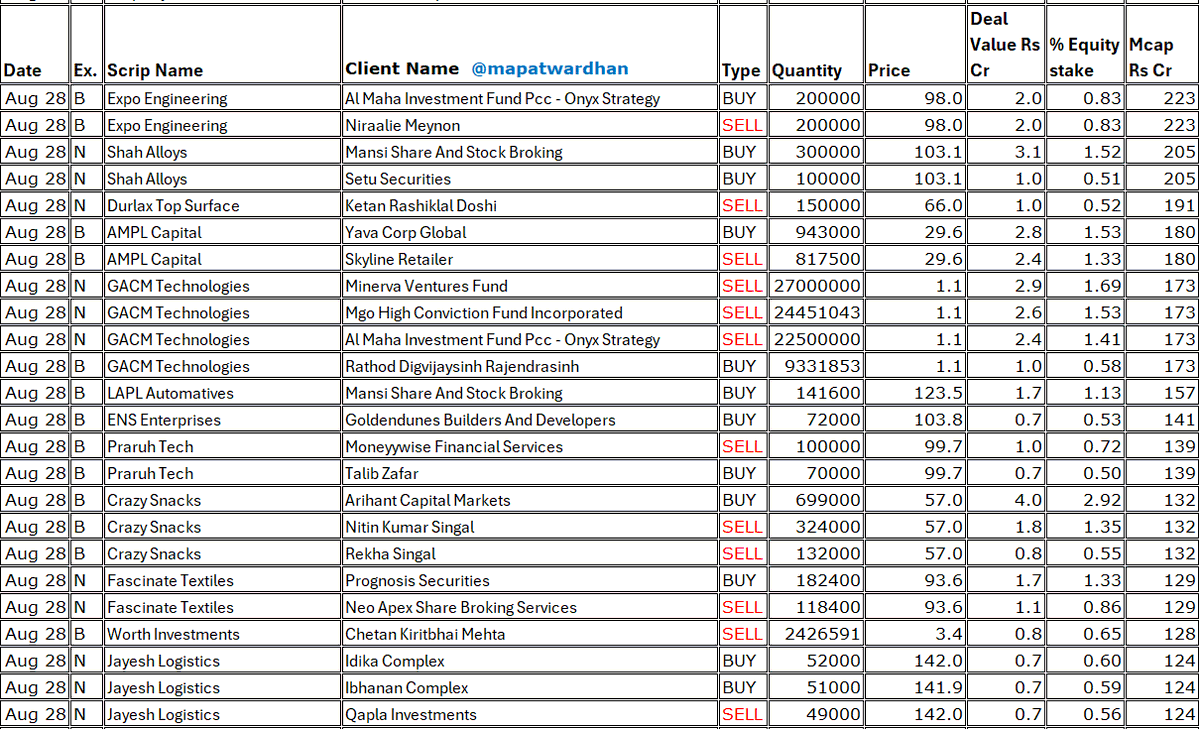Click the Client Name header text
Viewport: 1200px width, 729px height.
402,69
